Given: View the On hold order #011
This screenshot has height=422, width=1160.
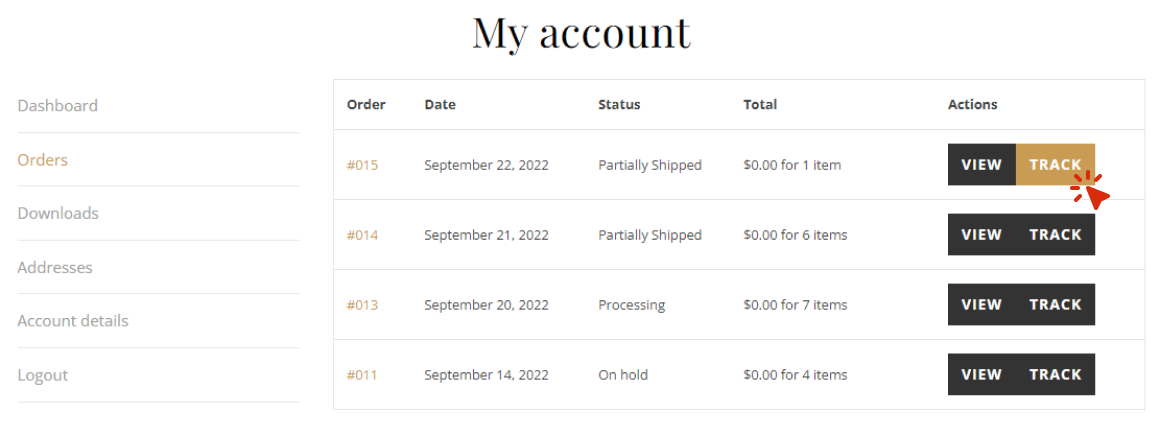Looking at the screenshot, I should (981, 375).
